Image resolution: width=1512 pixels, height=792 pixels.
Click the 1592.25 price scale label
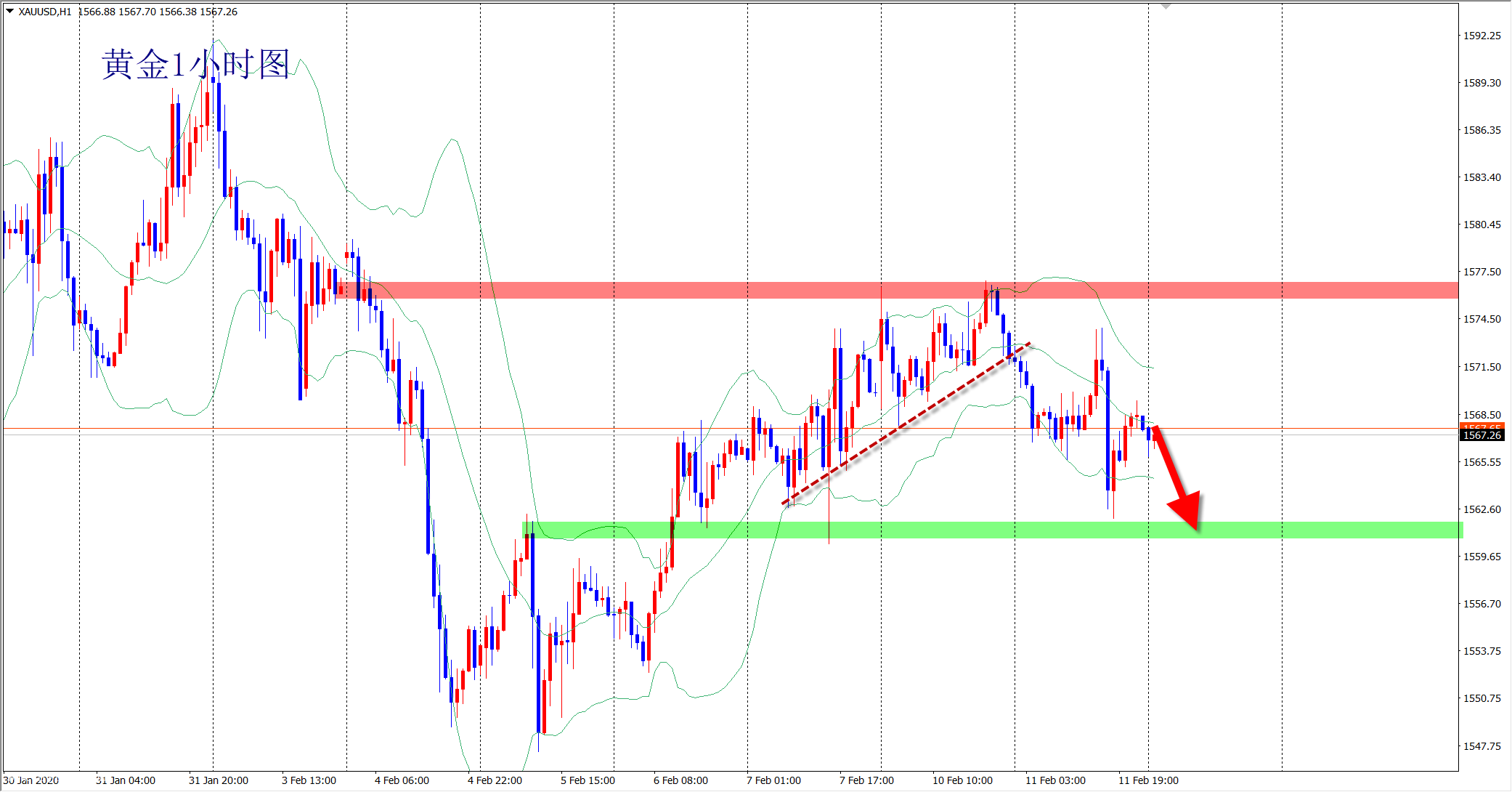[1481, 36]
